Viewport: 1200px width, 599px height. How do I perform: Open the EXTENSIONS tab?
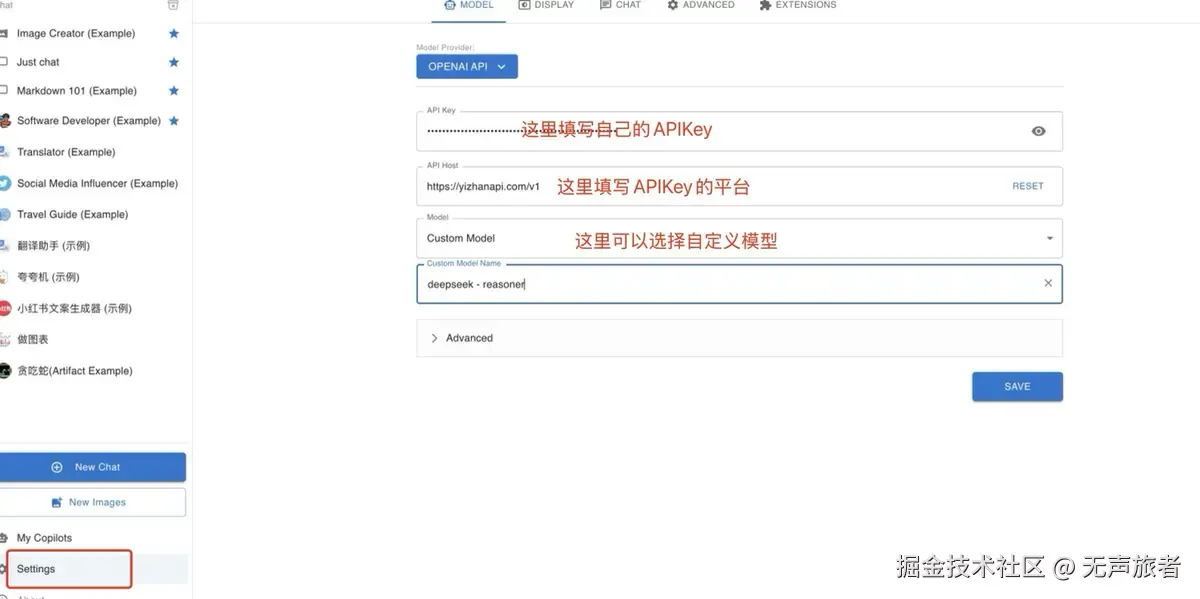[798, 5]
